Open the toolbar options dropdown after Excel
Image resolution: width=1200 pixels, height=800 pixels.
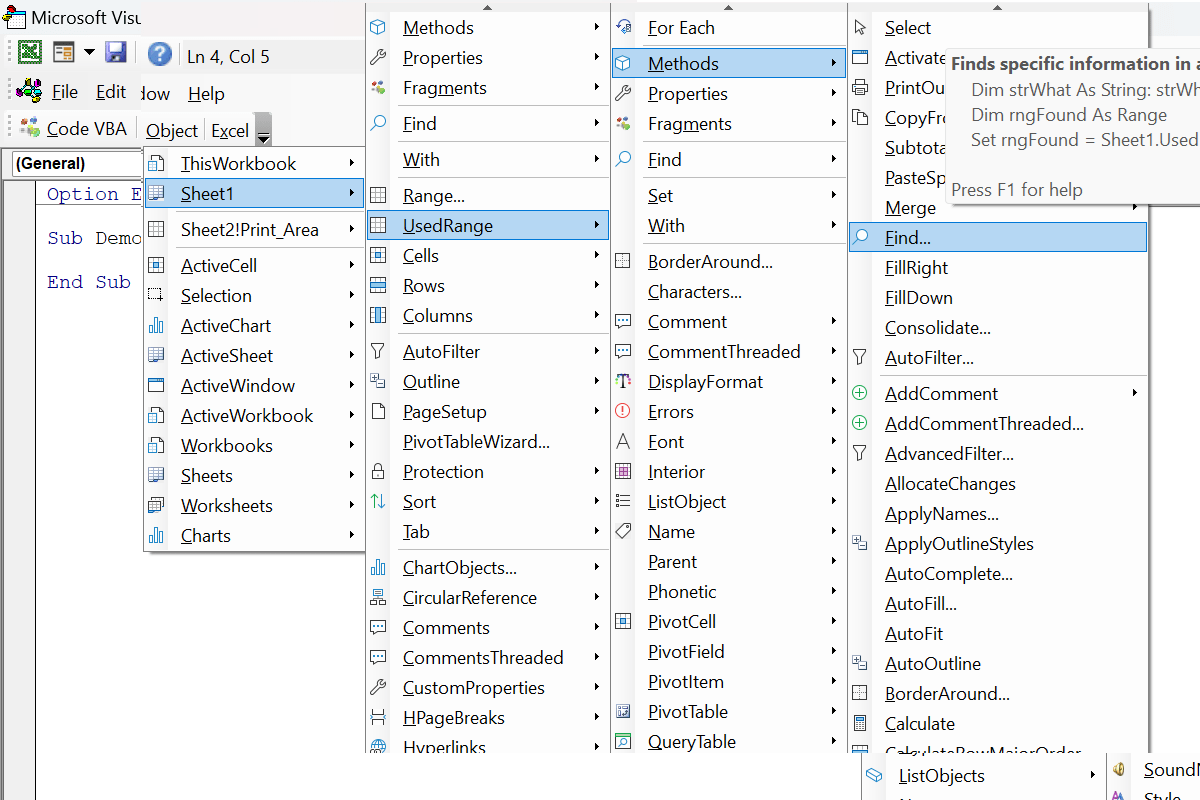pyautogui.click(x=263, y=130)
